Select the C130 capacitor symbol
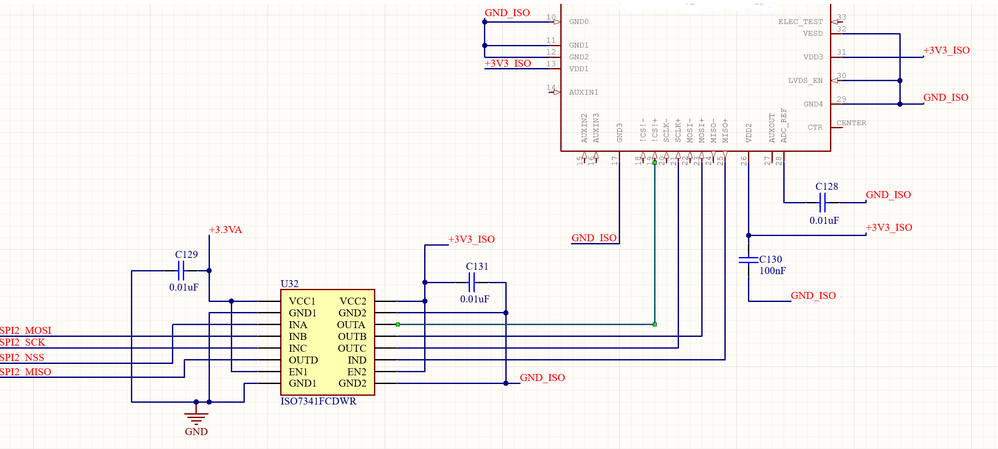998x449 pixels. [x=748, y=259]
